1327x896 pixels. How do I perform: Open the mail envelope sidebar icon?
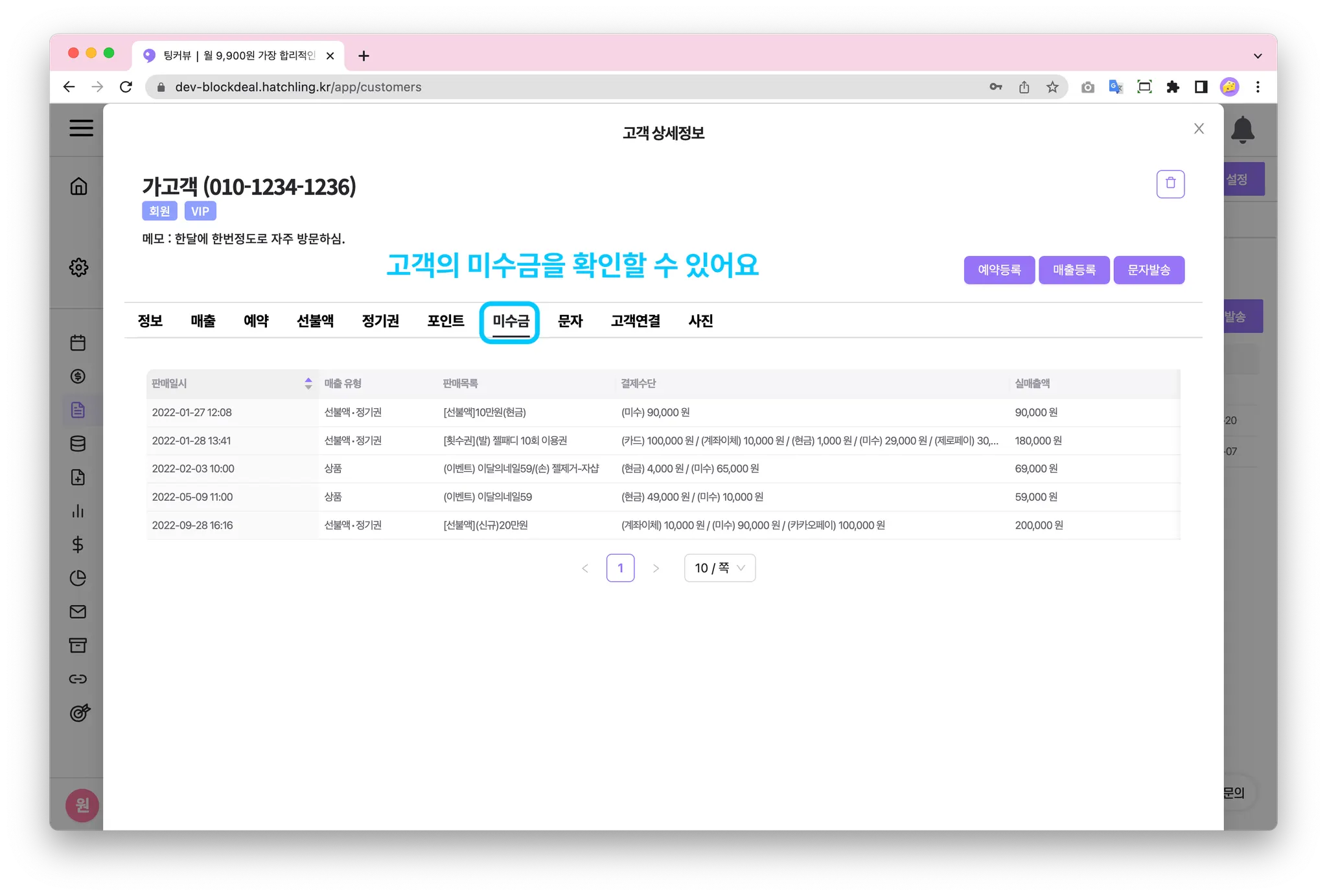pos(78,612)
